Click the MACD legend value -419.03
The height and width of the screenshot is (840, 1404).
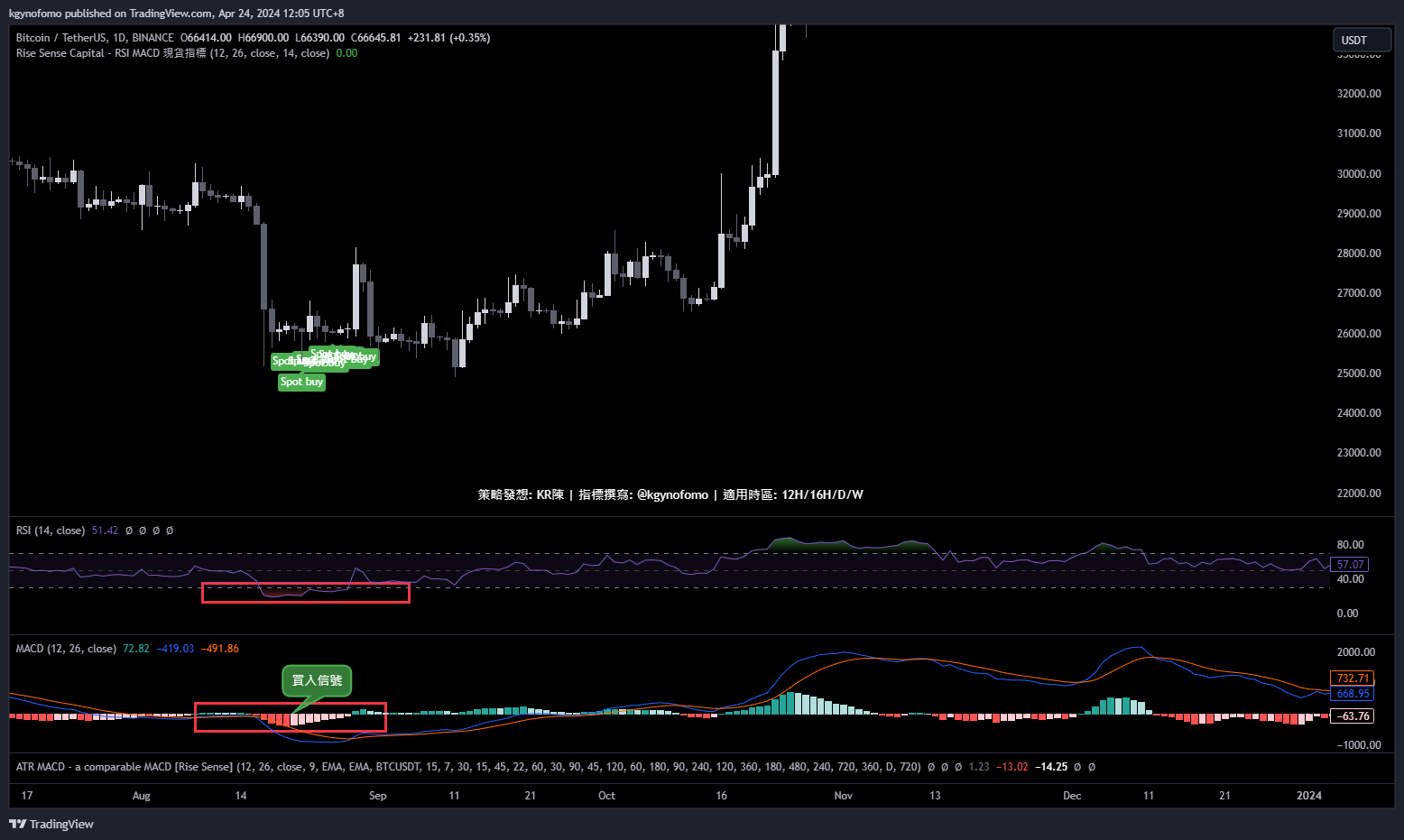(x=175, y=649)
